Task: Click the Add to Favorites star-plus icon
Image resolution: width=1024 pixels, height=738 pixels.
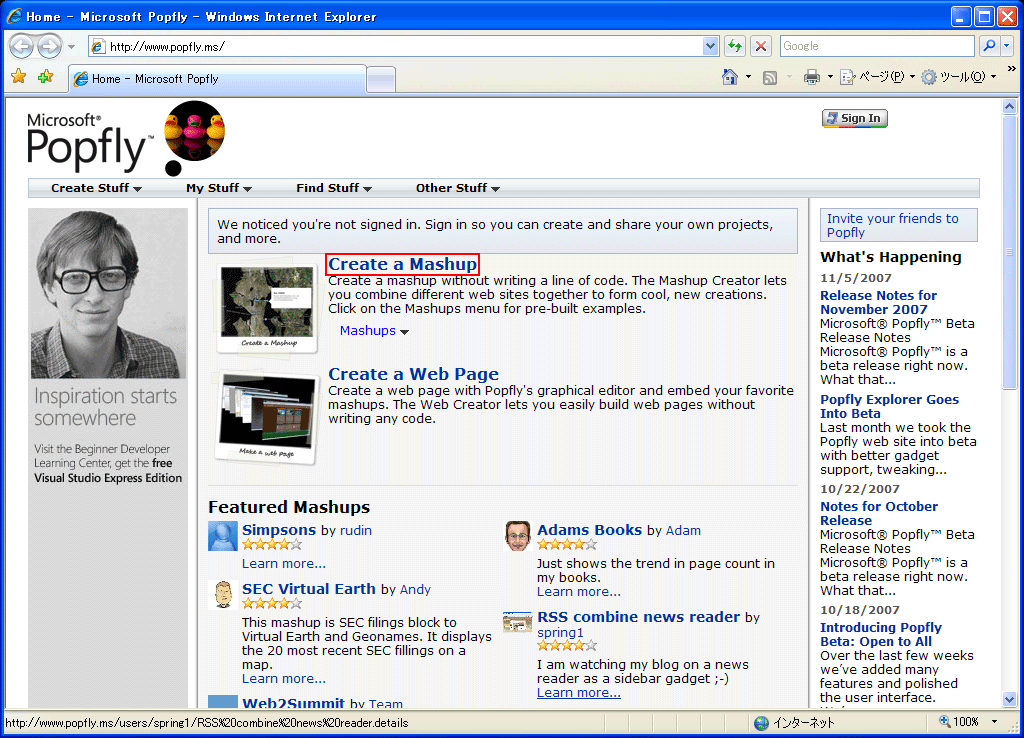Action: point(46,77)
